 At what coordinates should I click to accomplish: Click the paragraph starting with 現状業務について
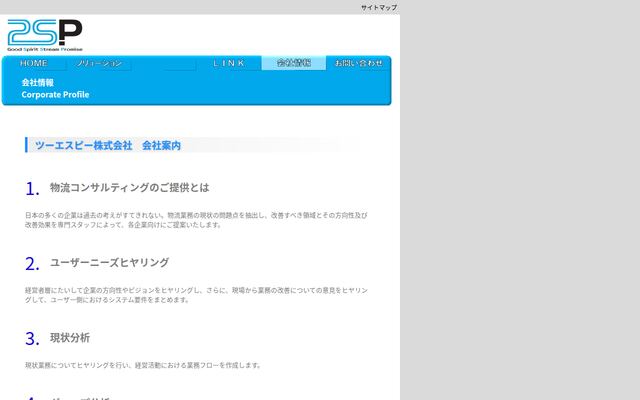point(143,365)
